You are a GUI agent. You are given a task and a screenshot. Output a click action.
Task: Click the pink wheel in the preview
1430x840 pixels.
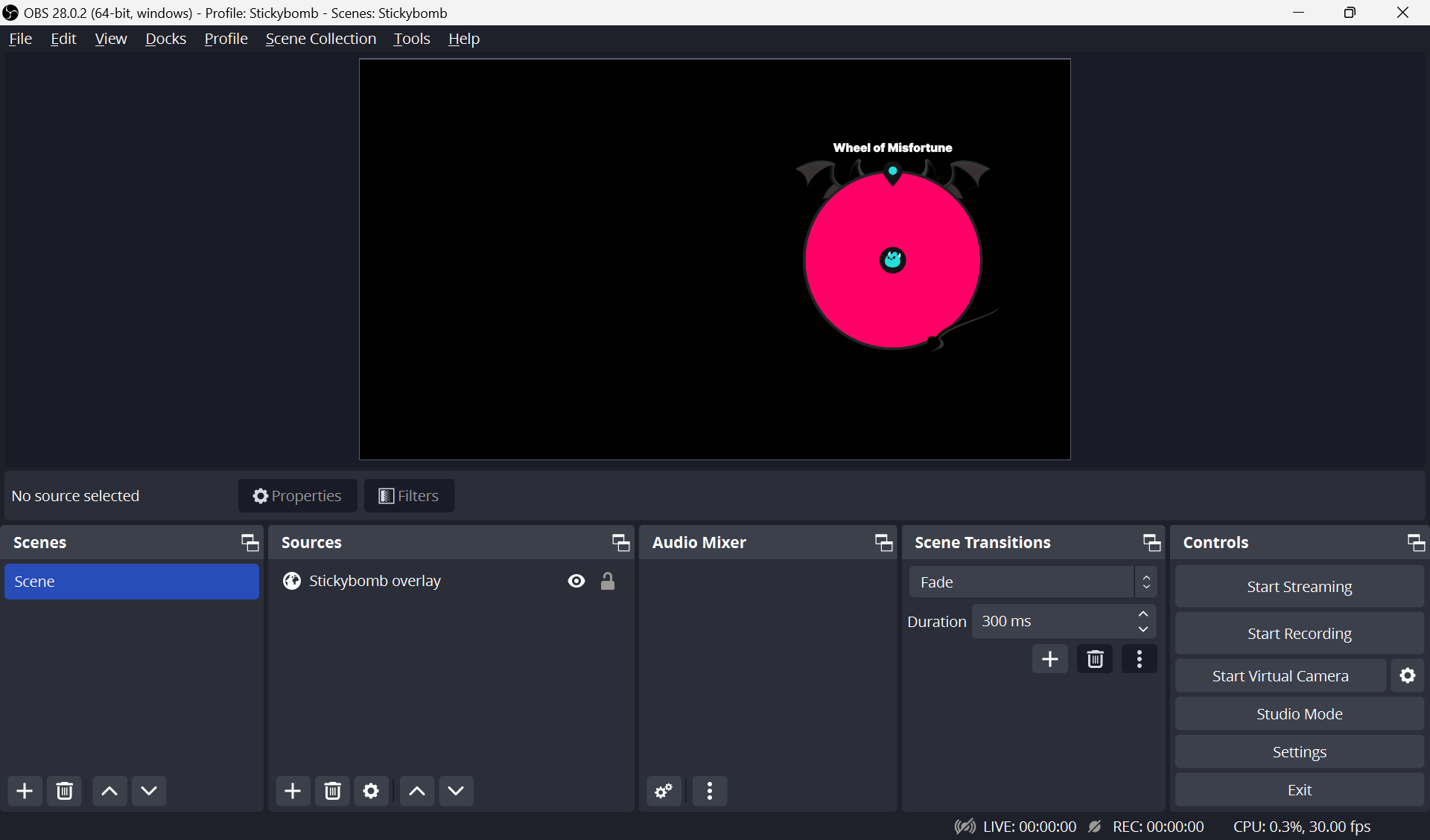pyautogui.click(x=892, y=260)
